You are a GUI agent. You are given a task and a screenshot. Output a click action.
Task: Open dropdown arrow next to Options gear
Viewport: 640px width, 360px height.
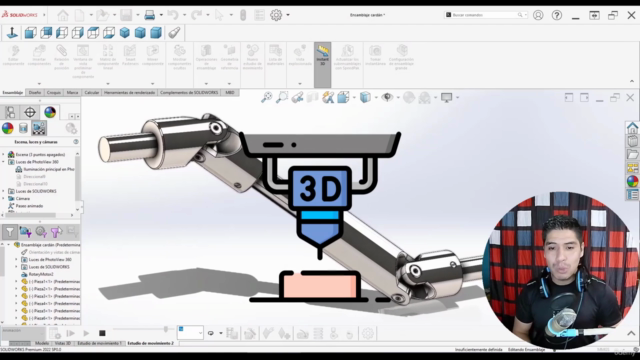288,15
